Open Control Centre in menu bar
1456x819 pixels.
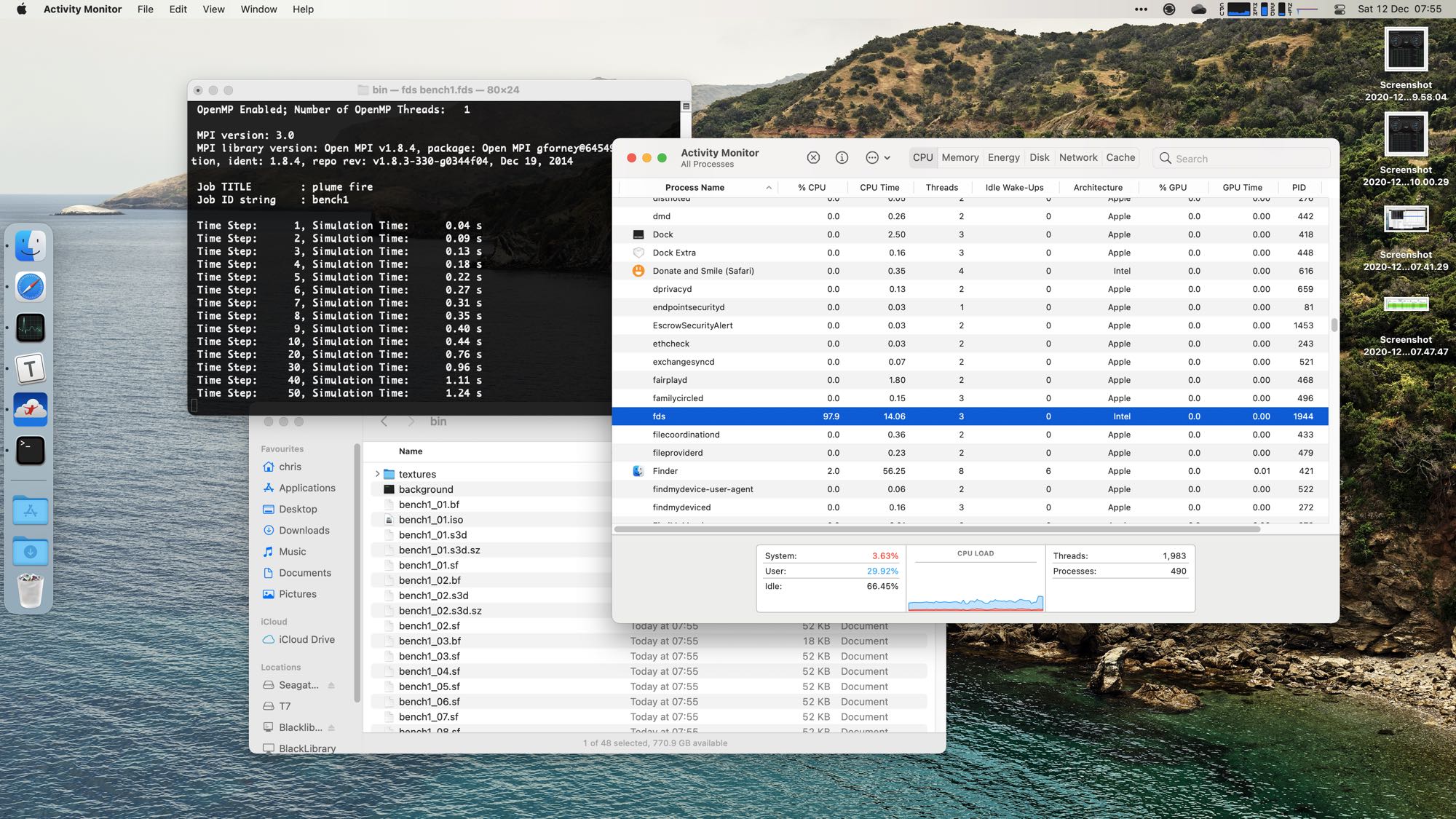tap(1340, 9)
